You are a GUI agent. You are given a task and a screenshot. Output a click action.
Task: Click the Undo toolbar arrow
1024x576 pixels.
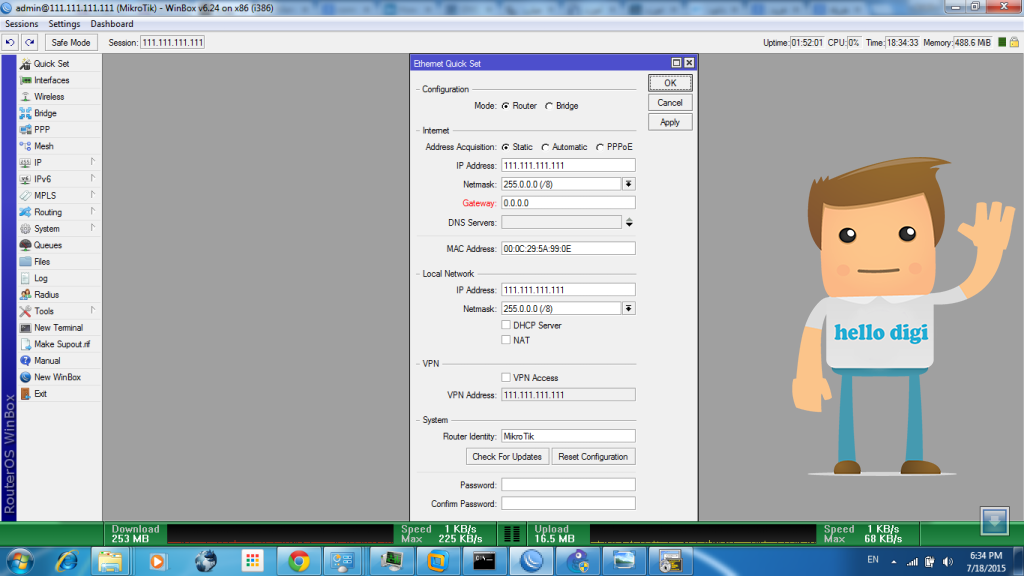(x=10, y=42)
